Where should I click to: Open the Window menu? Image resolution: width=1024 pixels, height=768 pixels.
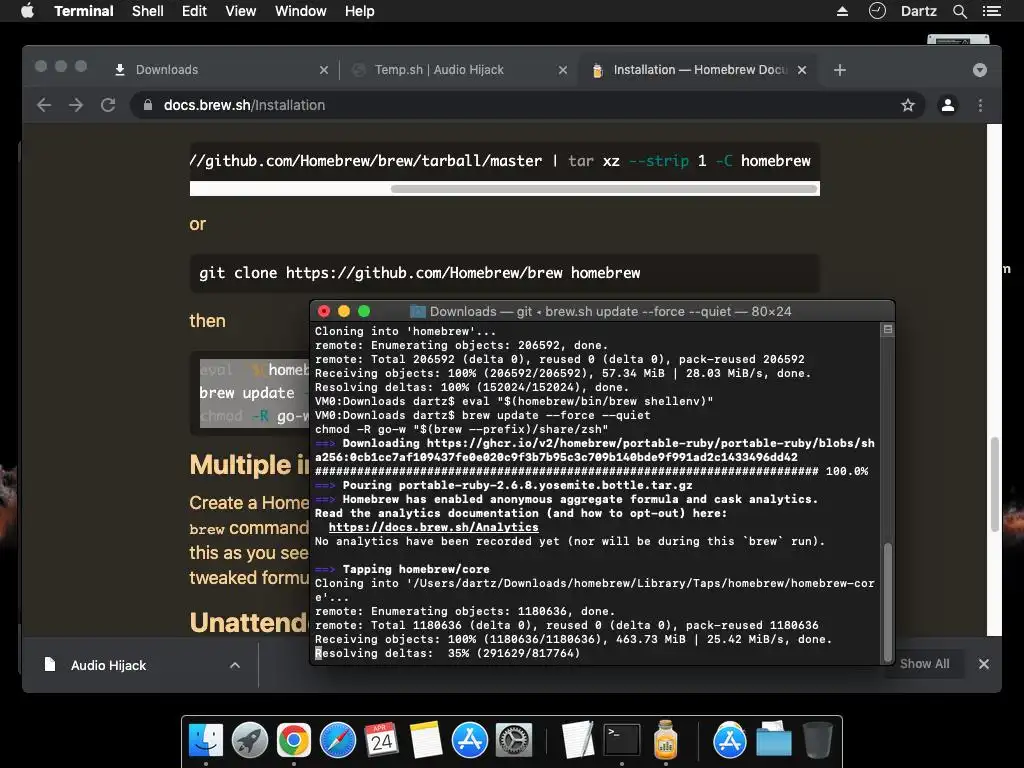click(300, 11)
